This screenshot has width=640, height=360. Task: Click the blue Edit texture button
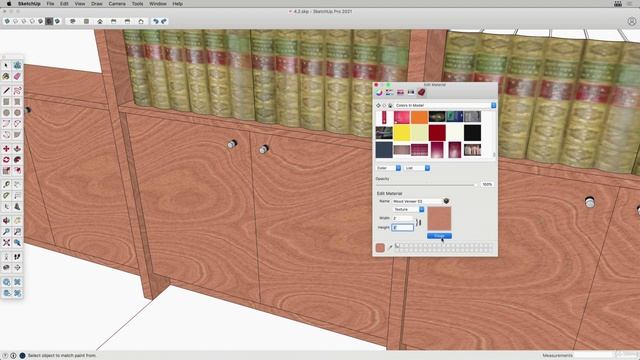click(439, 236)
